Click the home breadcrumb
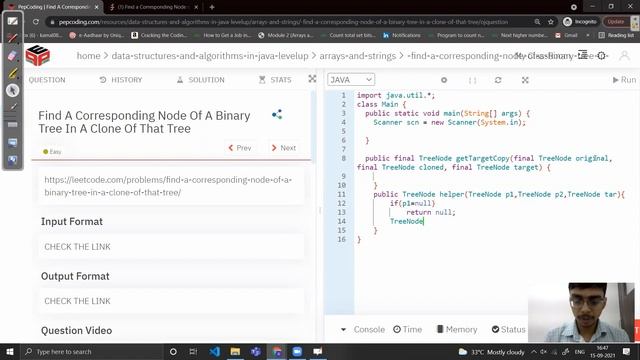Viewport: 640px width, 360px height. coord(88,56)
